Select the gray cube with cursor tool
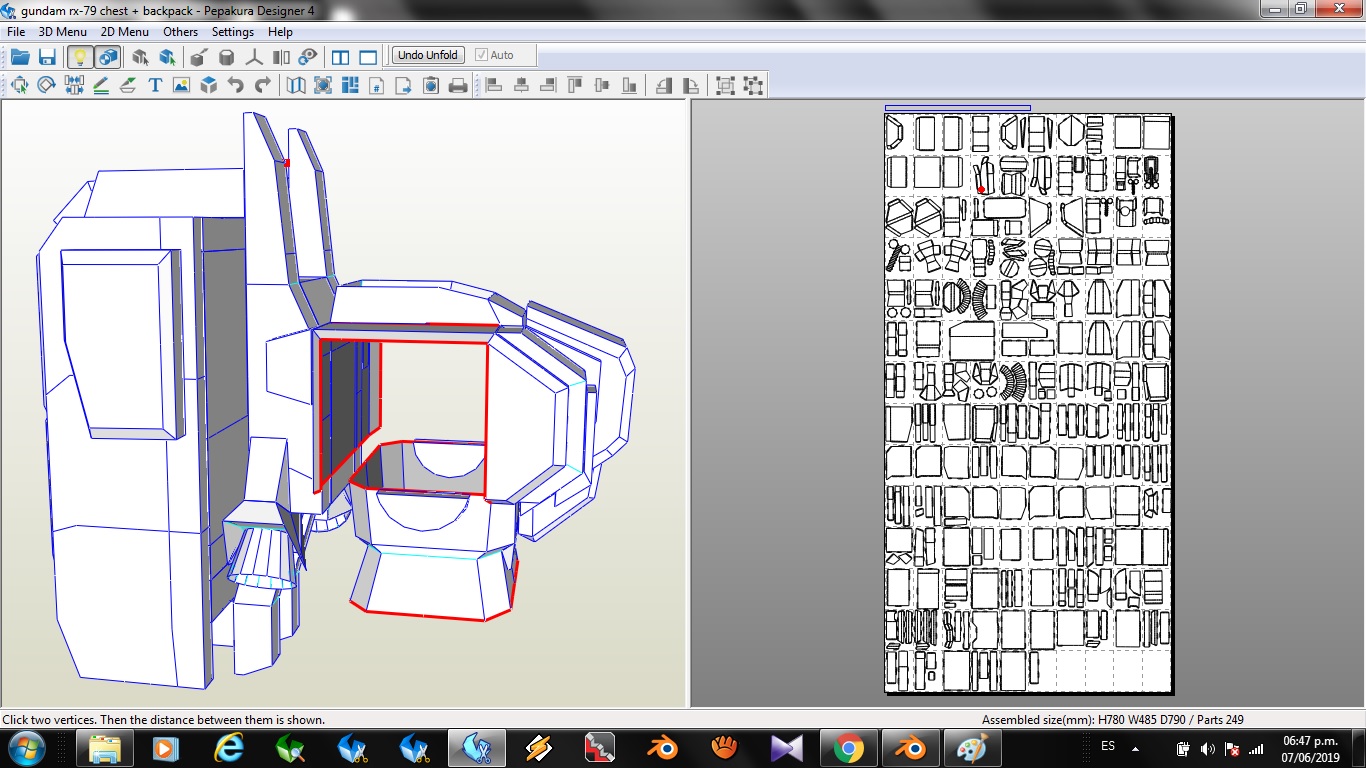Screen dimensions: 1366x768 tap(140, 56)
